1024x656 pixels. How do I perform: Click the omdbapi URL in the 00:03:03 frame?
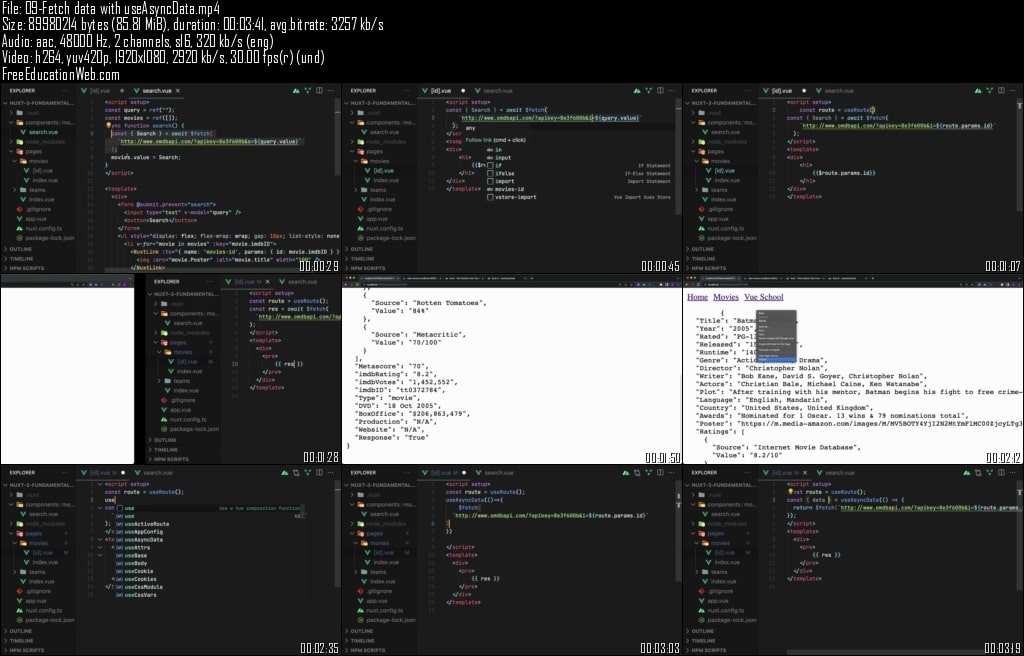point(550,516)
